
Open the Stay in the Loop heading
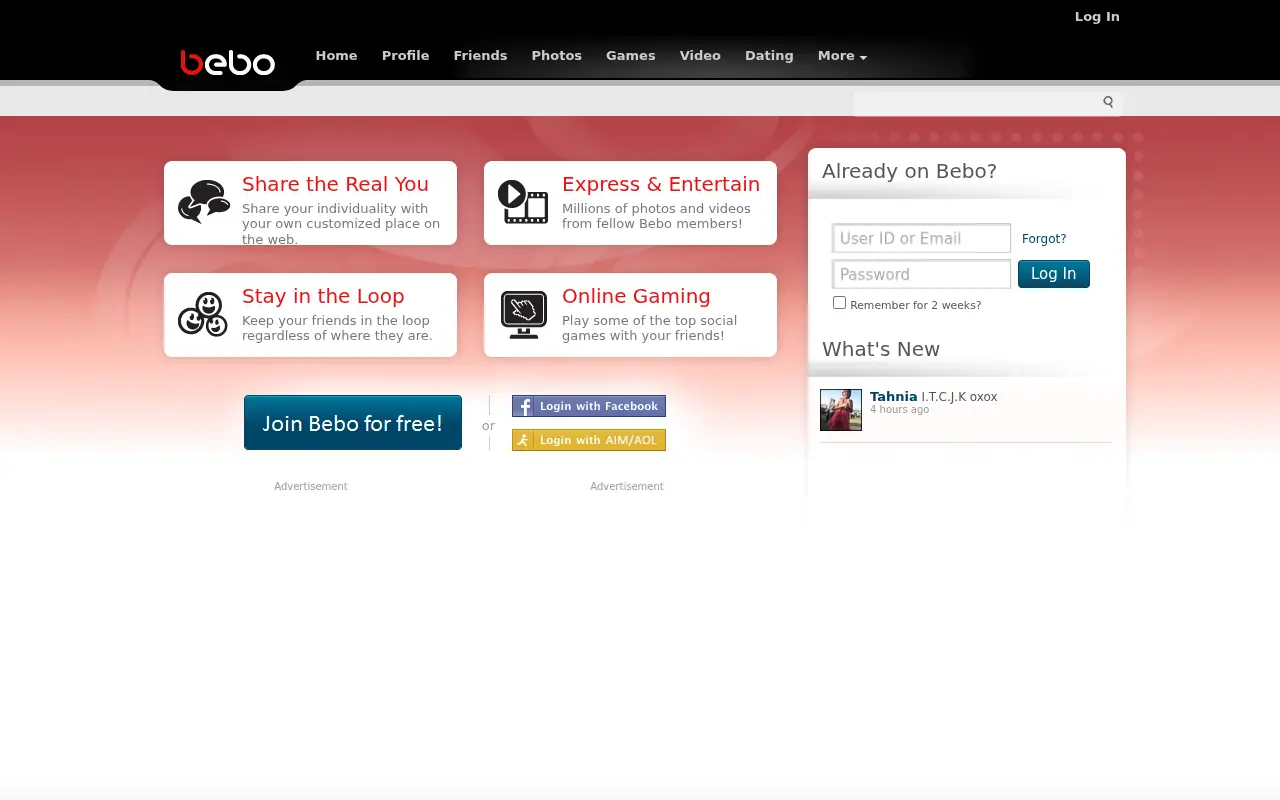coord(323,296)
